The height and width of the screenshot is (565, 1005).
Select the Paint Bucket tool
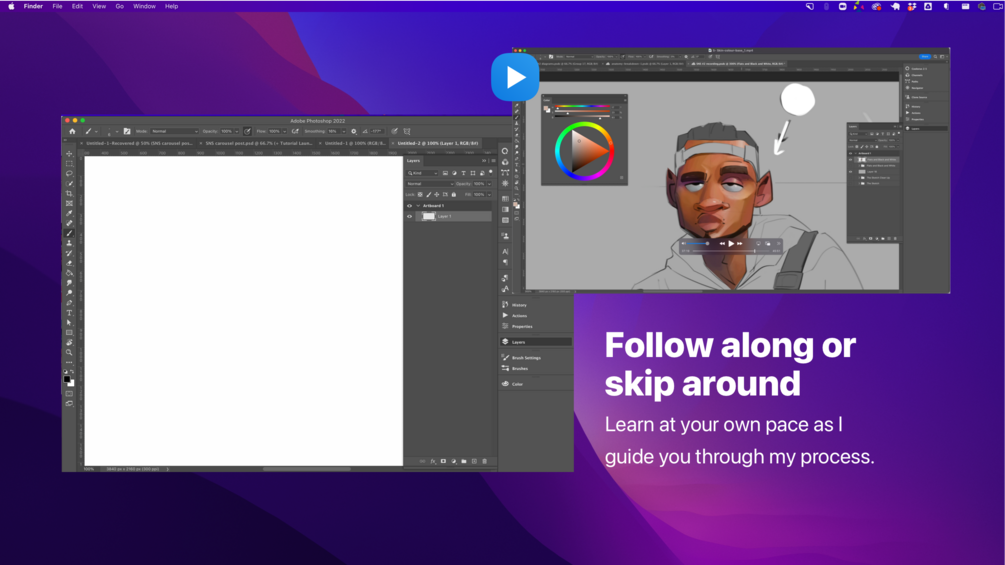click(69, 273)
